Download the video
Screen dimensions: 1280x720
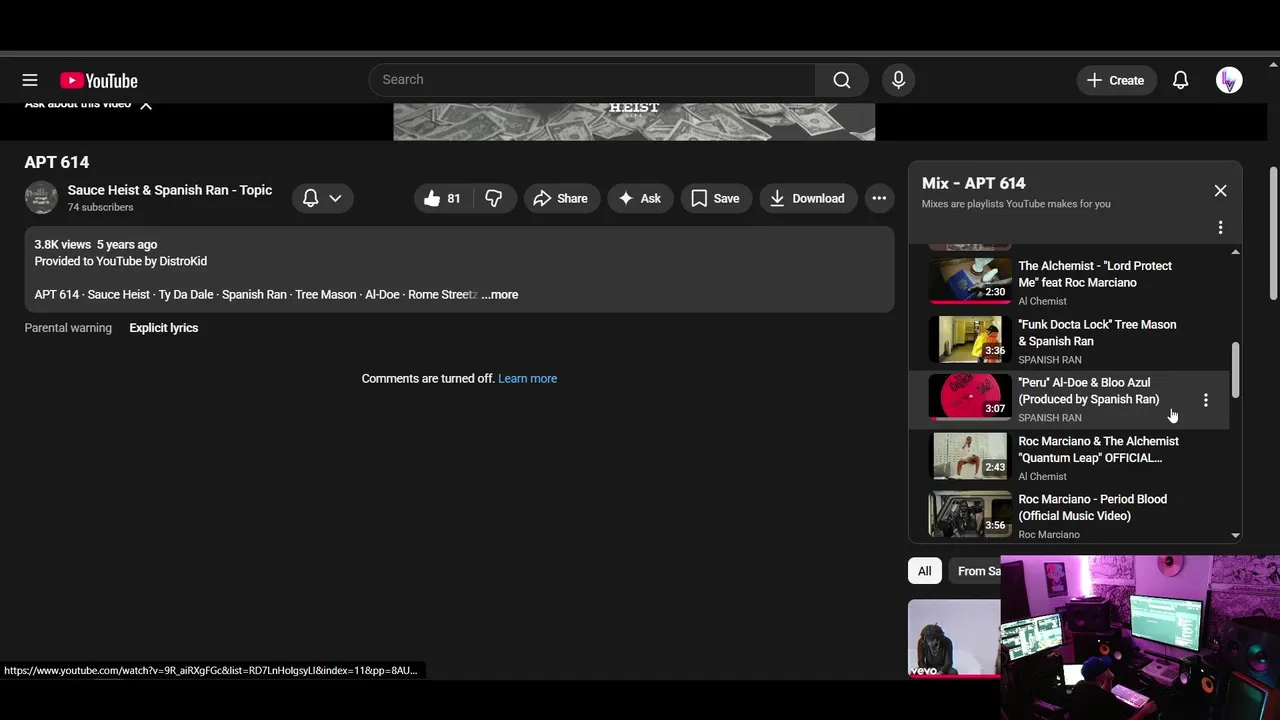pos(807,198)
